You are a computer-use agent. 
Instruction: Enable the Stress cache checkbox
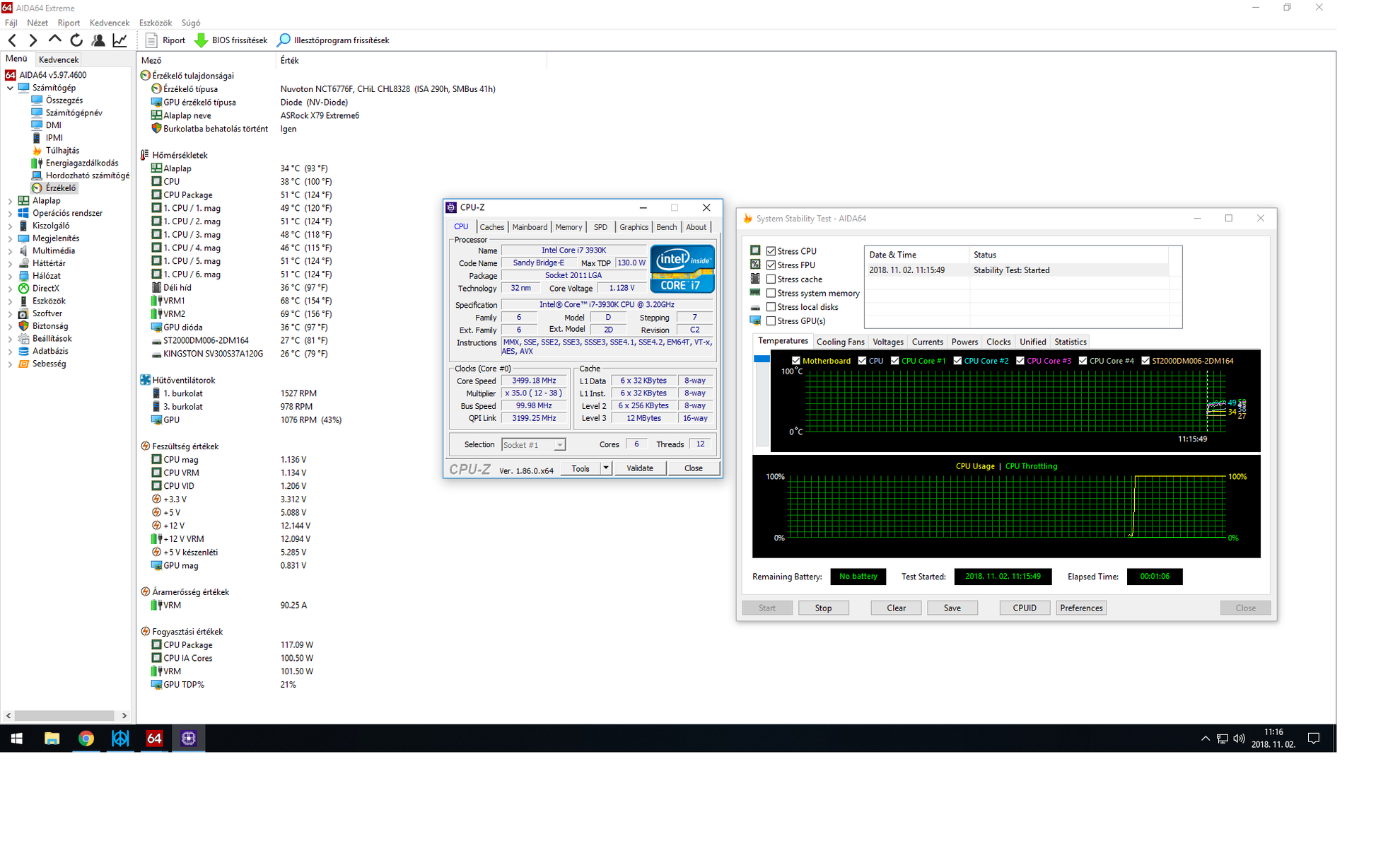[771, 279]
